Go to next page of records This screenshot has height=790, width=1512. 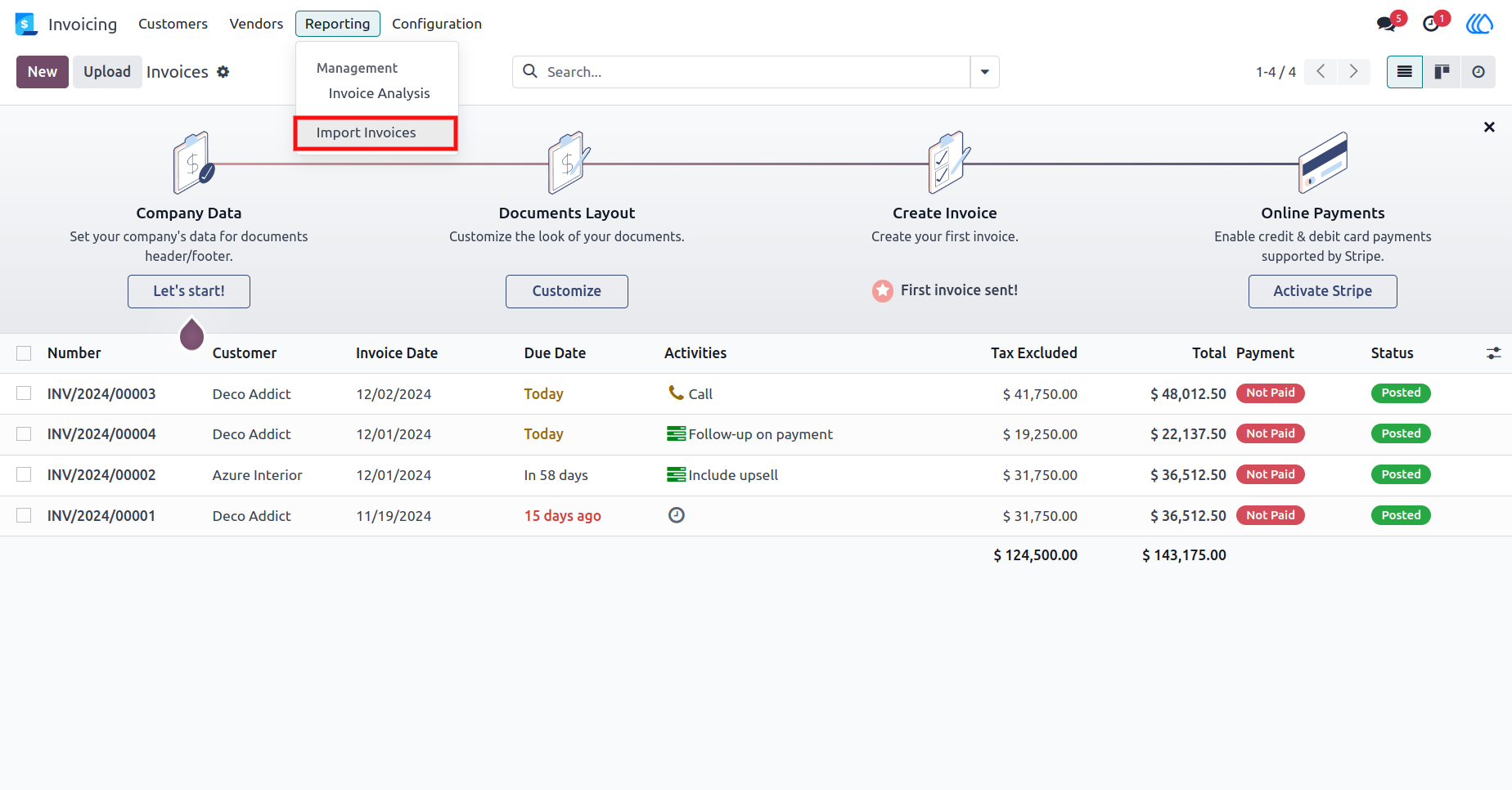point(1354,72)
